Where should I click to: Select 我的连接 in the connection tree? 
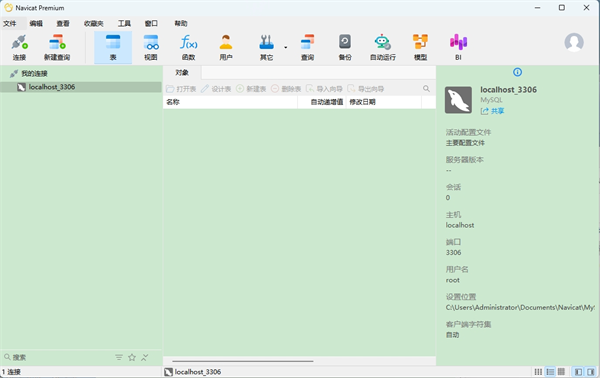pyautogui.click(x=34, y=73)
